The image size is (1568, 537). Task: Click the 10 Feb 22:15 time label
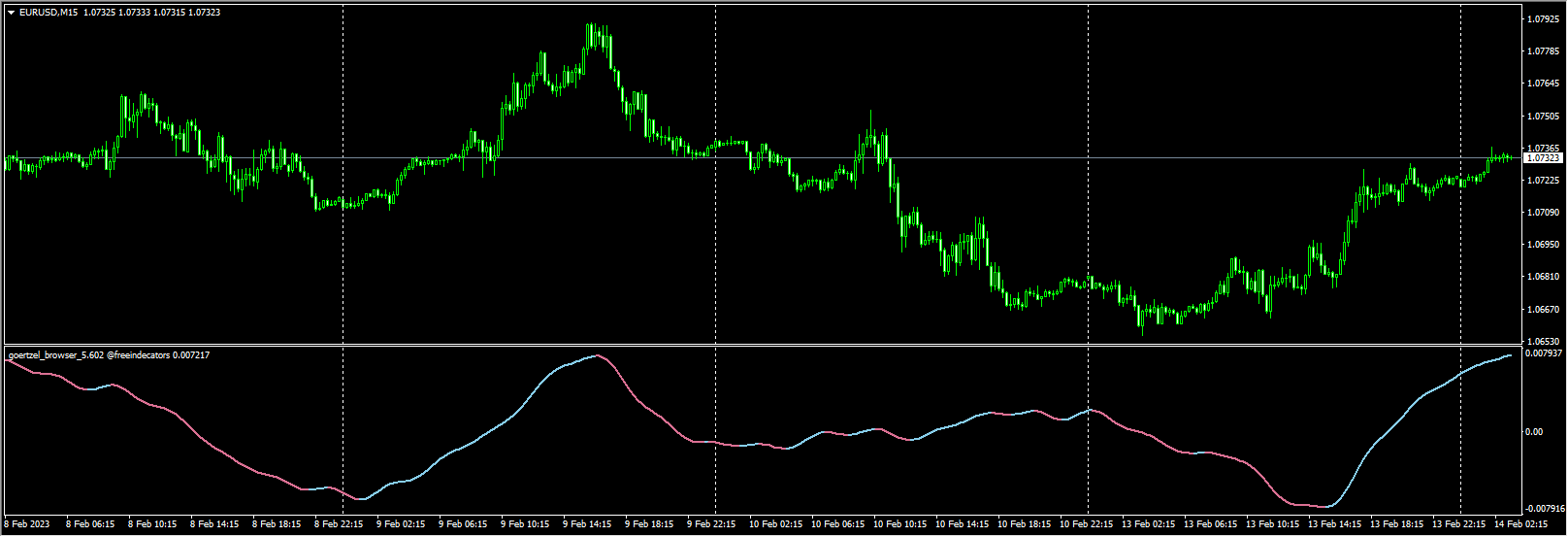(1085, 524)
